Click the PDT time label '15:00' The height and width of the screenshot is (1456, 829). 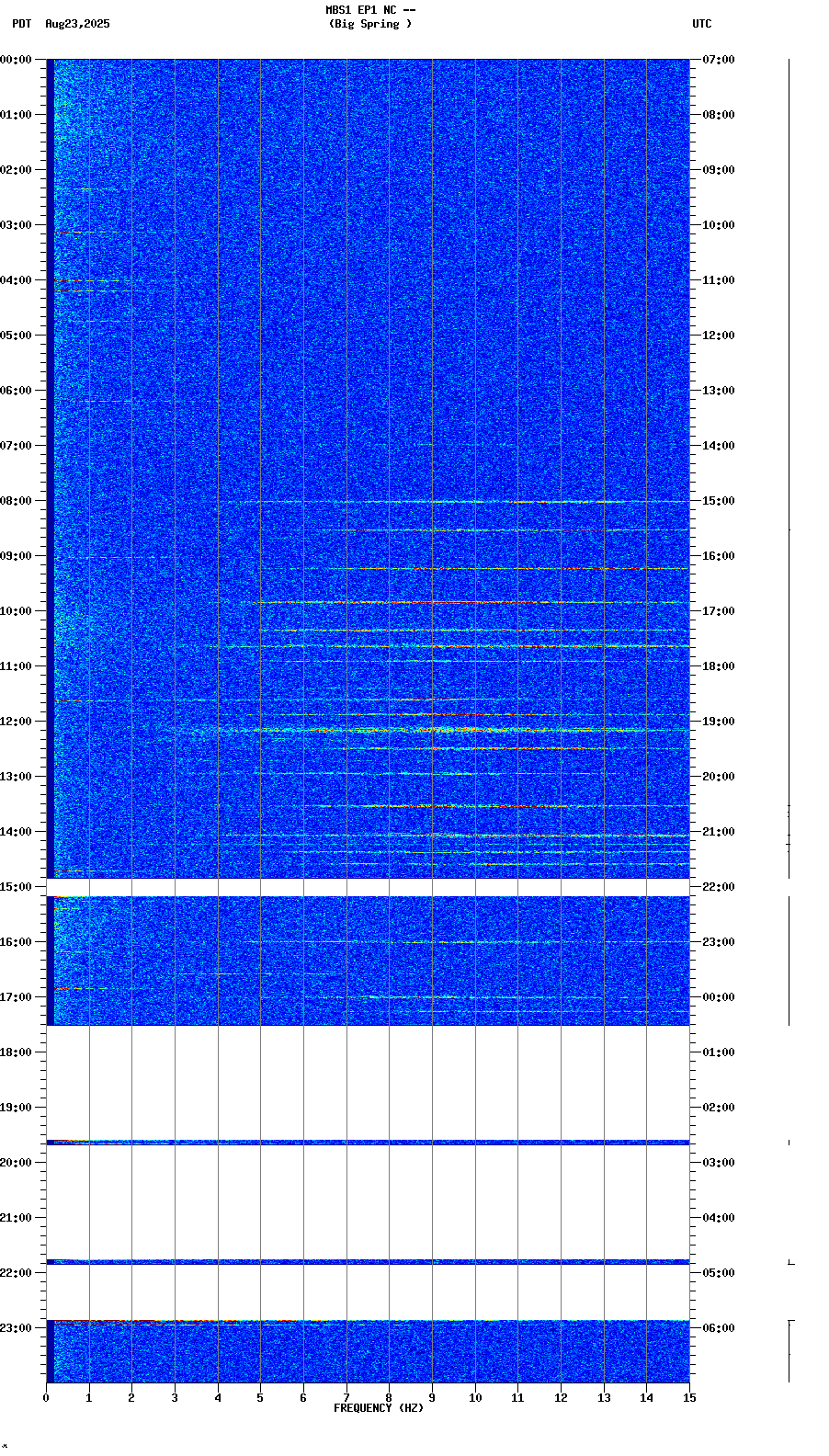16,887
